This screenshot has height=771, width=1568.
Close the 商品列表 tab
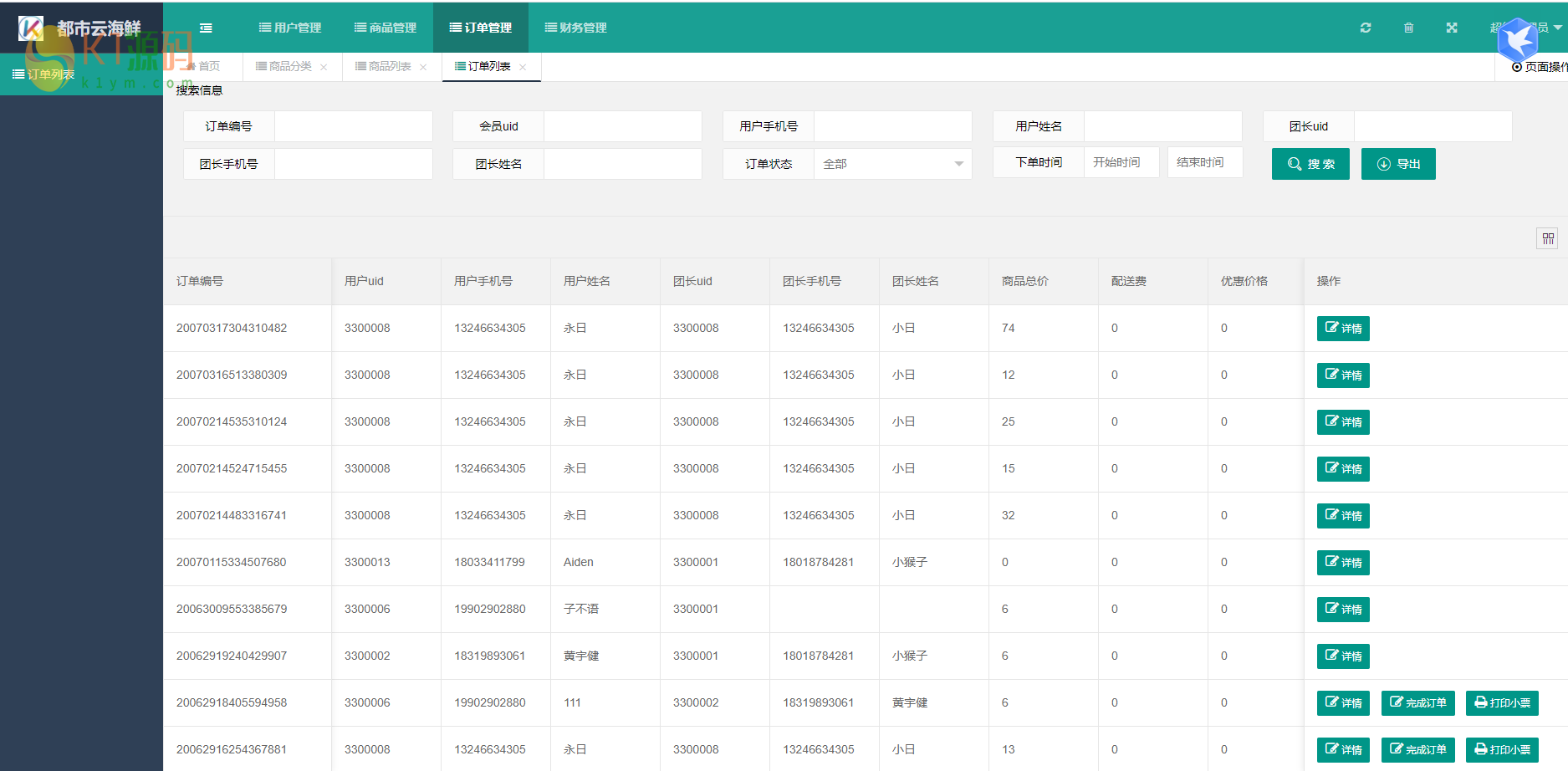pyautogui.click(x=423, y=67)
